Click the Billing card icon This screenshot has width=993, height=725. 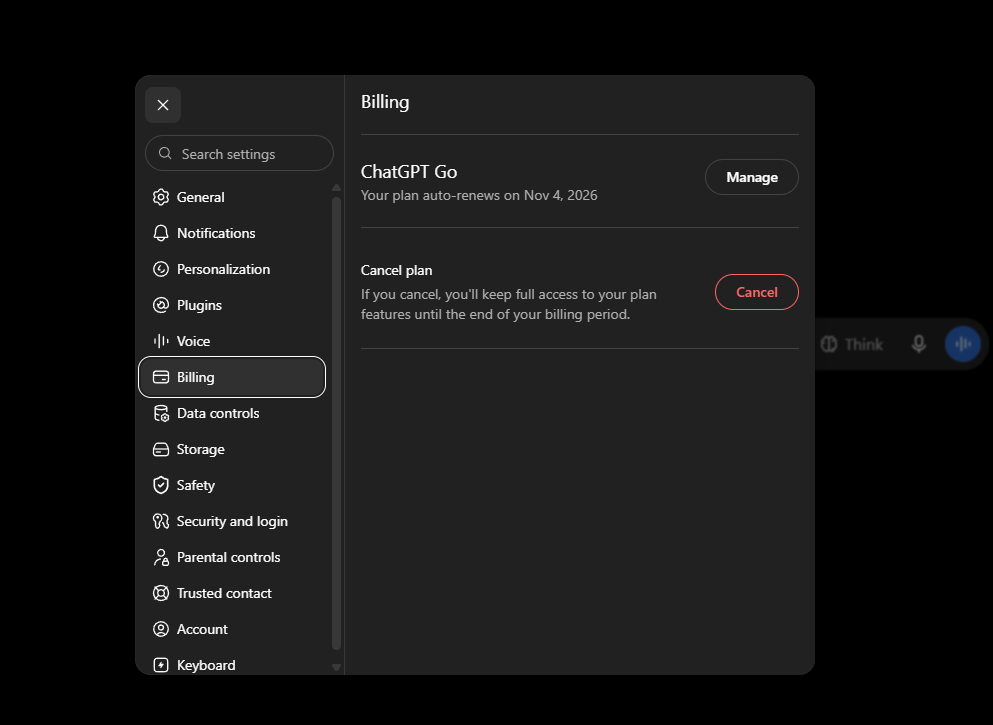(161, 377)
